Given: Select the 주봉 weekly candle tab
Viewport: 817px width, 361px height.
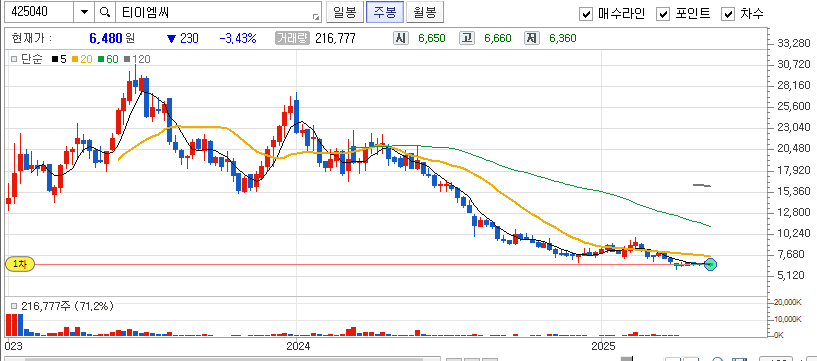Looking at the screenshot, I should (385, 13).
